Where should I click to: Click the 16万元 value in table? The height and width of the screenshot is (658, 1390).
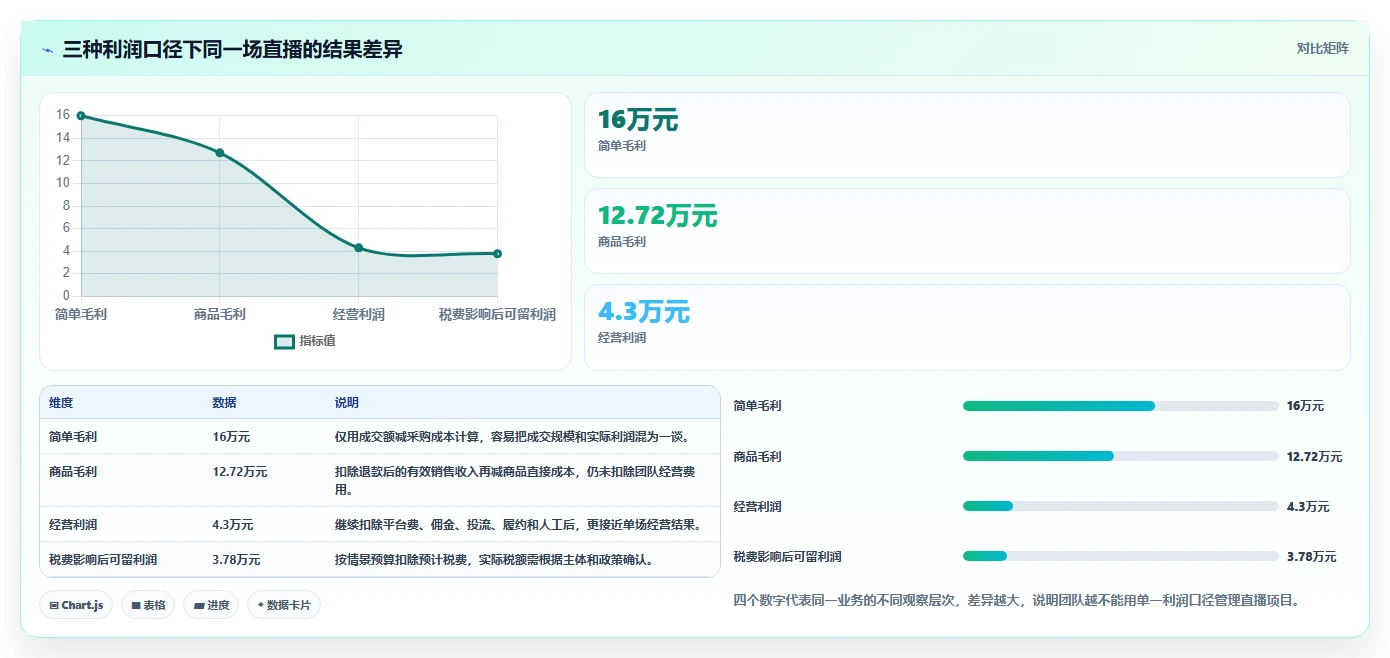coord(232,437)
